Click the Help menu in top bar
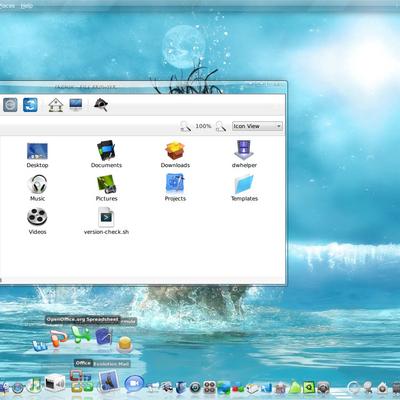 (x=27, y=6)
